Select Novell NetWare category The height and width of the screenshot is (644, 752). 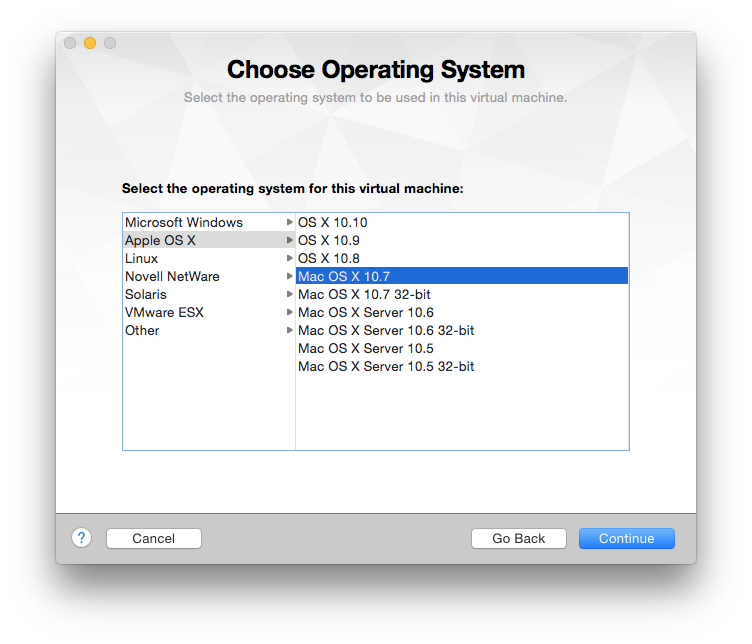pyautogui.click(x=209, y=276)
